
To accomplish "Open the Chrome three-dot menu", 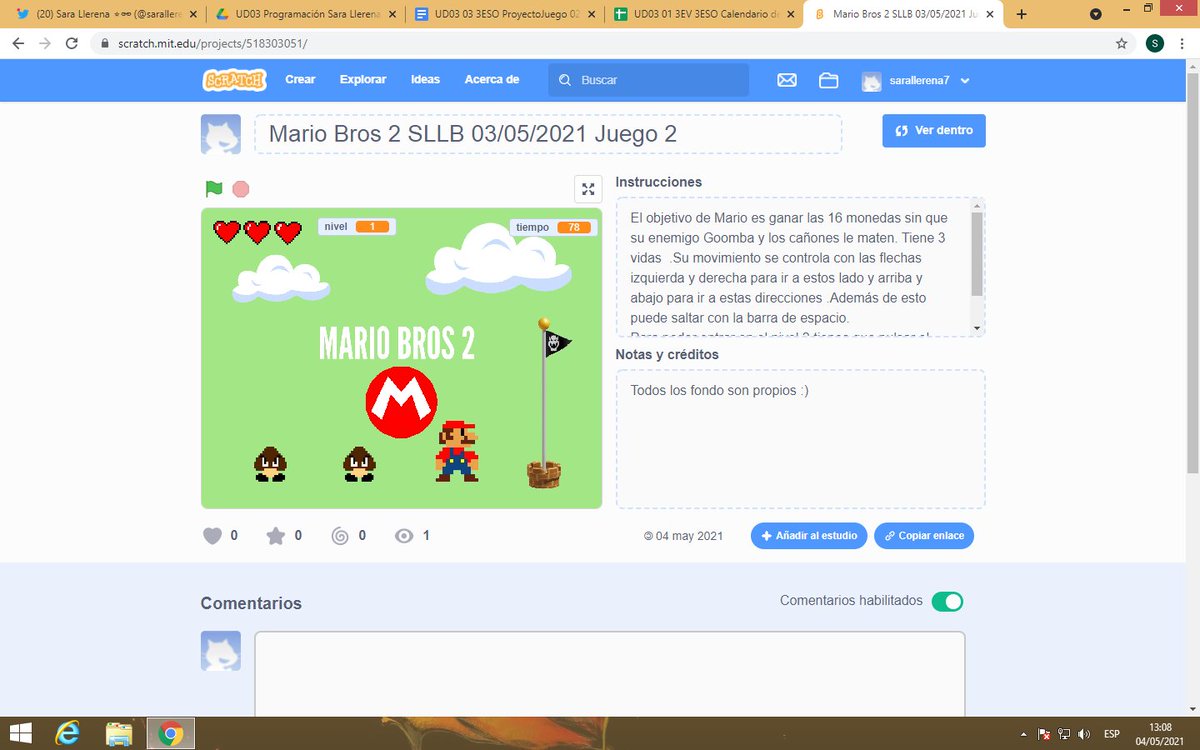I will coord(1183,44).
